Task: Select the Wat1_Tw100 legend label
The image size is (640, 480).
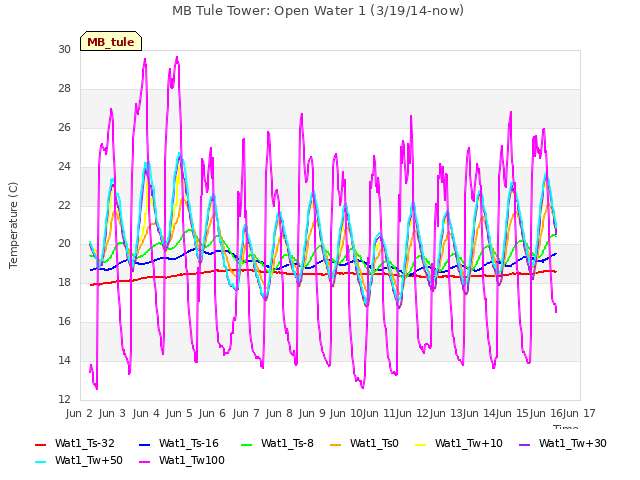Action: click(x=192, y=460)
